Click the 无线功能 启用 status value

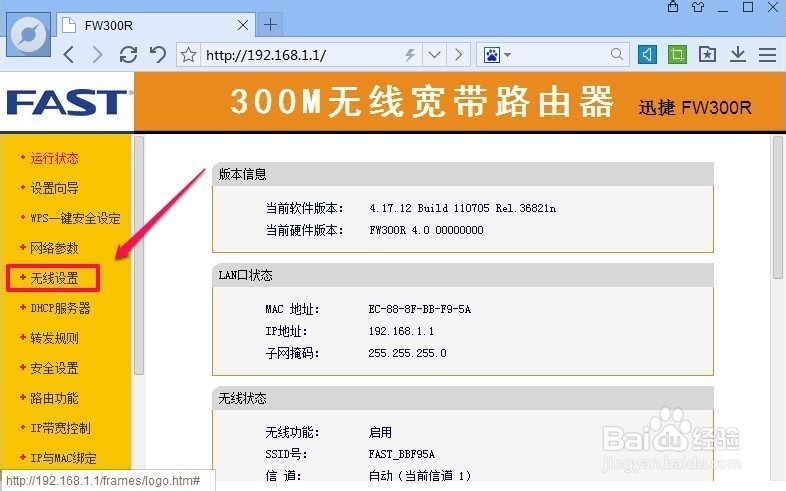(x=380, y=432)
